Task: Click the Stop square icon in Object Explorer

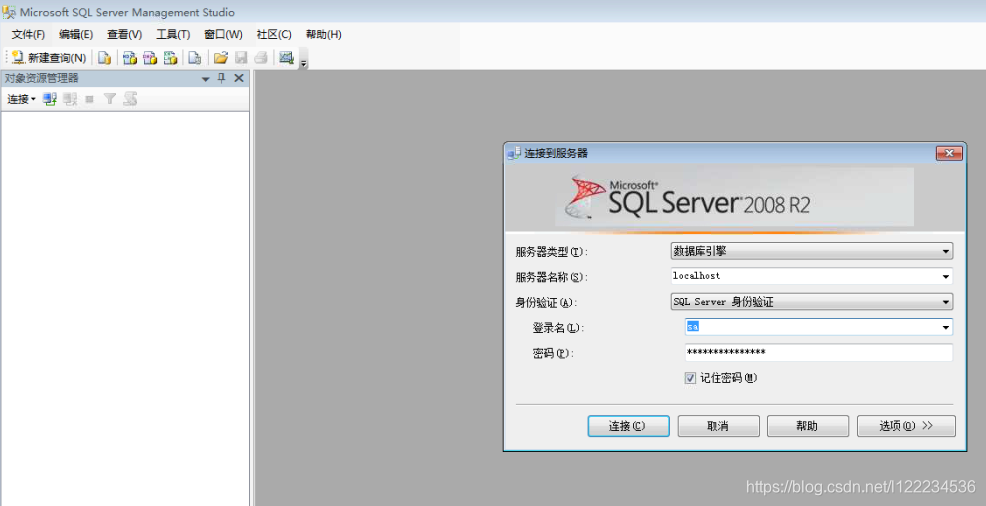Action: point(89,99)
